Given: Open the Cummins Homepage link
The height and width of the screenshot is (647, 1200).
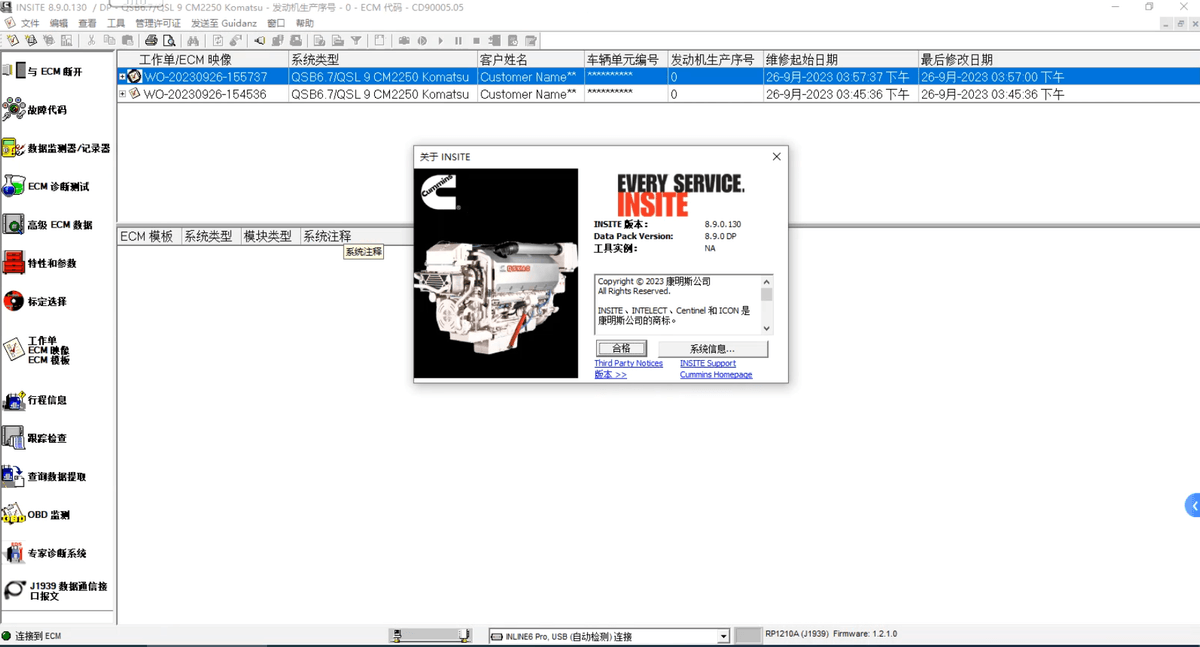Looking at the screenshot, I should point(716,375).
